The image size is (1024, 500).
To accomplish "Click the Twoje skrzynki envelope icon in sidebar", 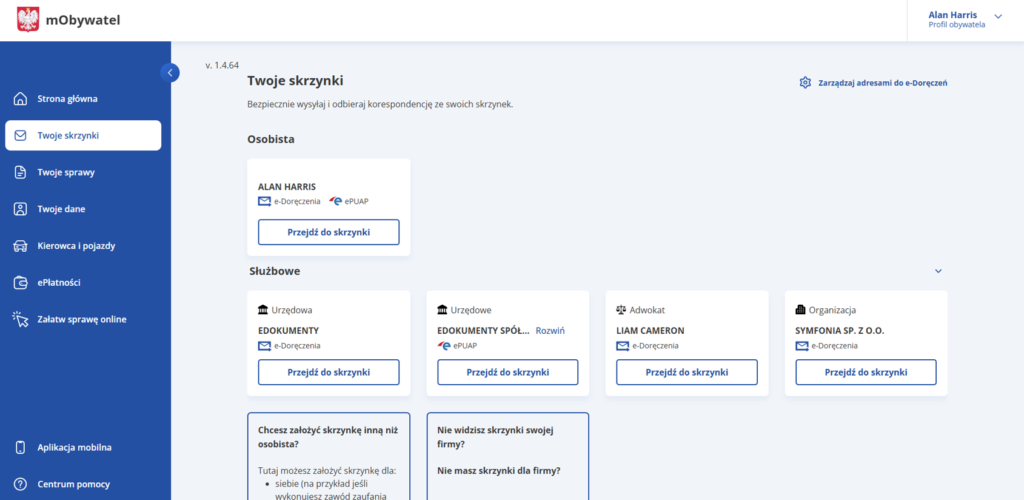I will [x=21, y=136].
